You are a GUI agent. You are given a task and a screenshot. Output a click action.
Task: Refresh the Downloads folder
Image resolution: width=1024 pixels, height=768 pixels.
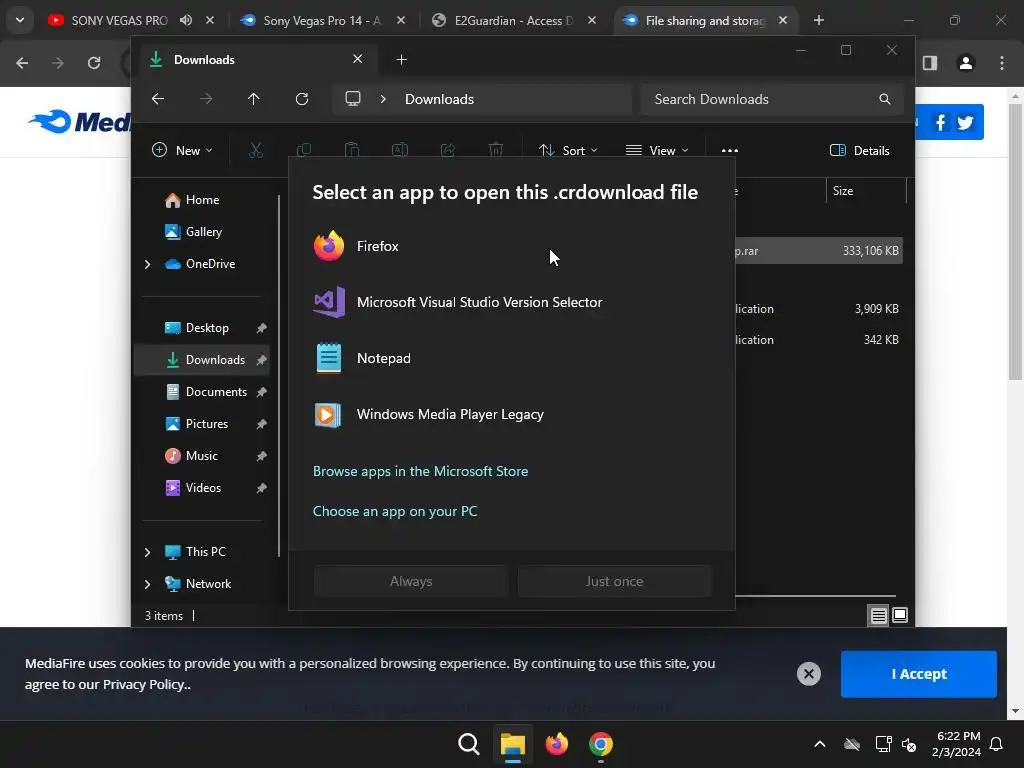pyautogui.click(x=302, y=99)
